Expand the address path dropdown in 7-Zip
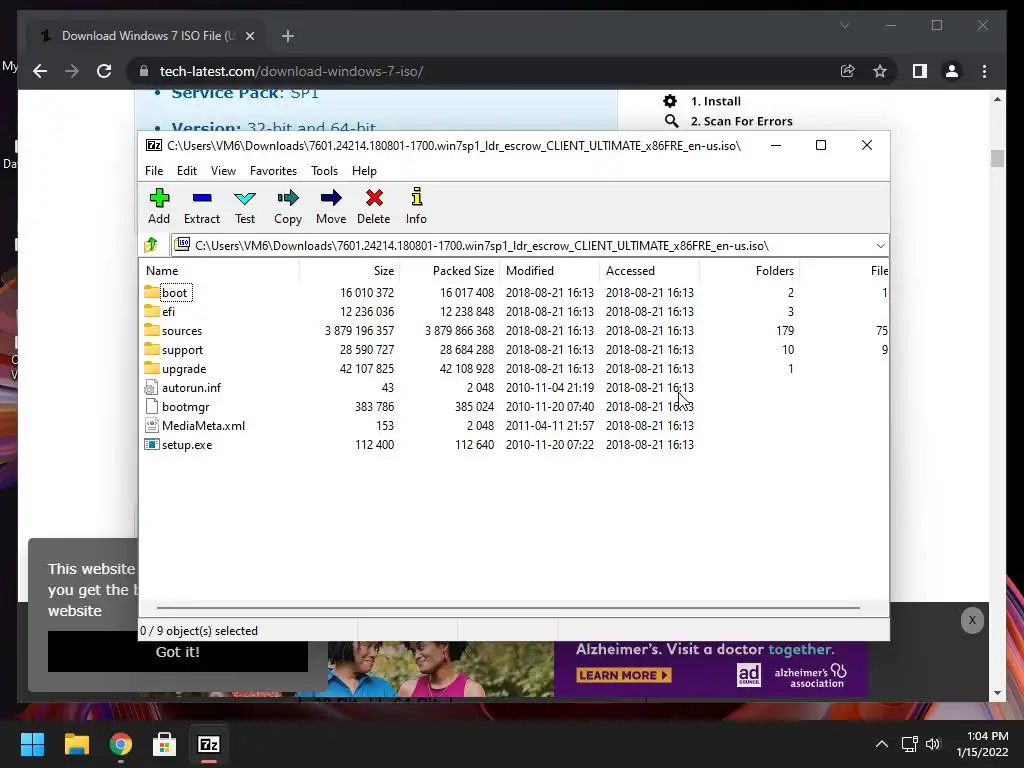 pos(880,246)
